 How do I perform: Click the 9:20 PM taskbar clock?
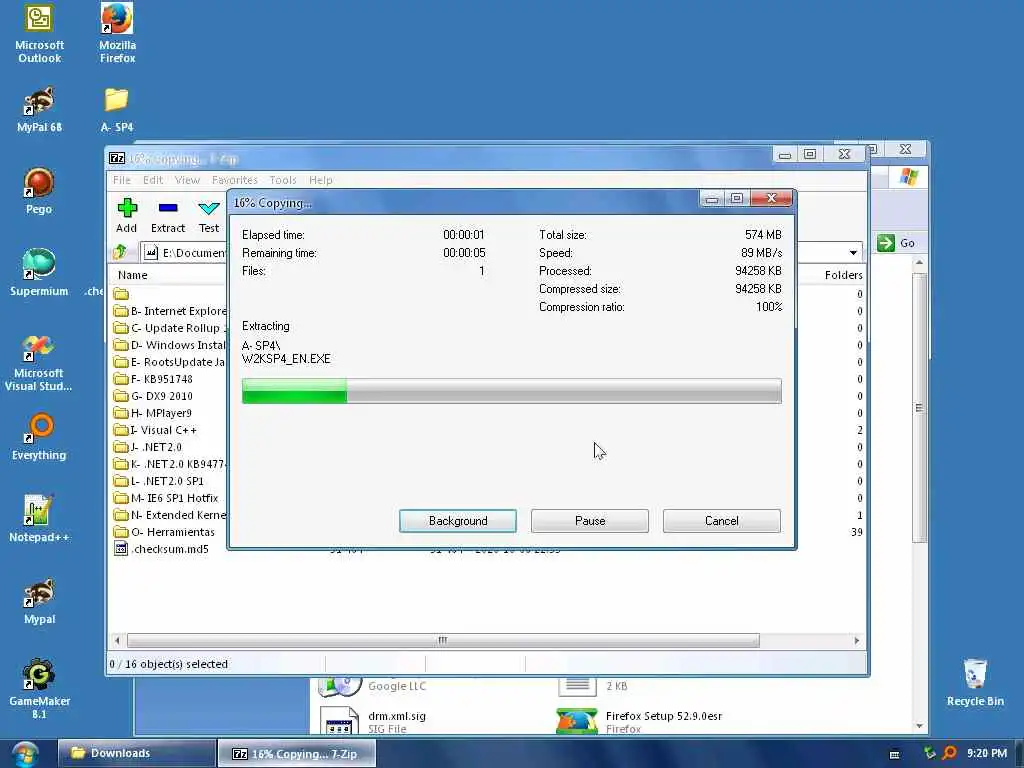pyautogui.click(x=987, y=753)
